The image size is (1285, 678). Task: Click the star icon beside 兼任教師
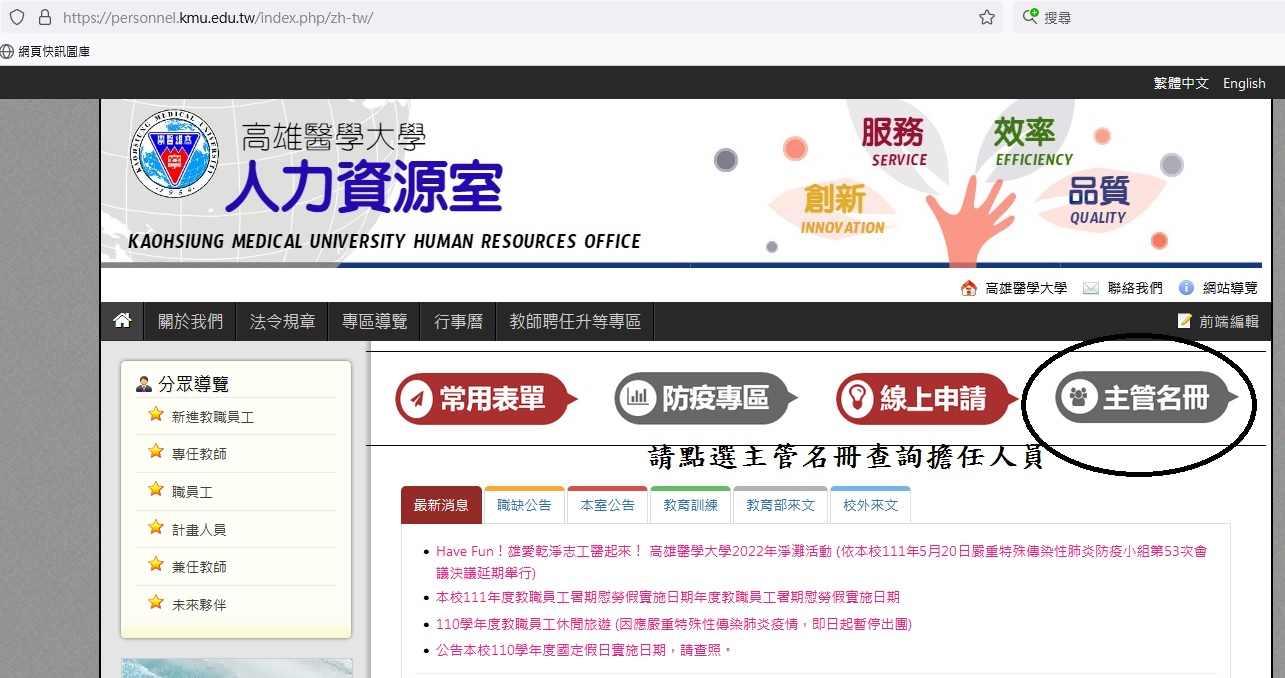pyautogui.click(x=156, y=564)
